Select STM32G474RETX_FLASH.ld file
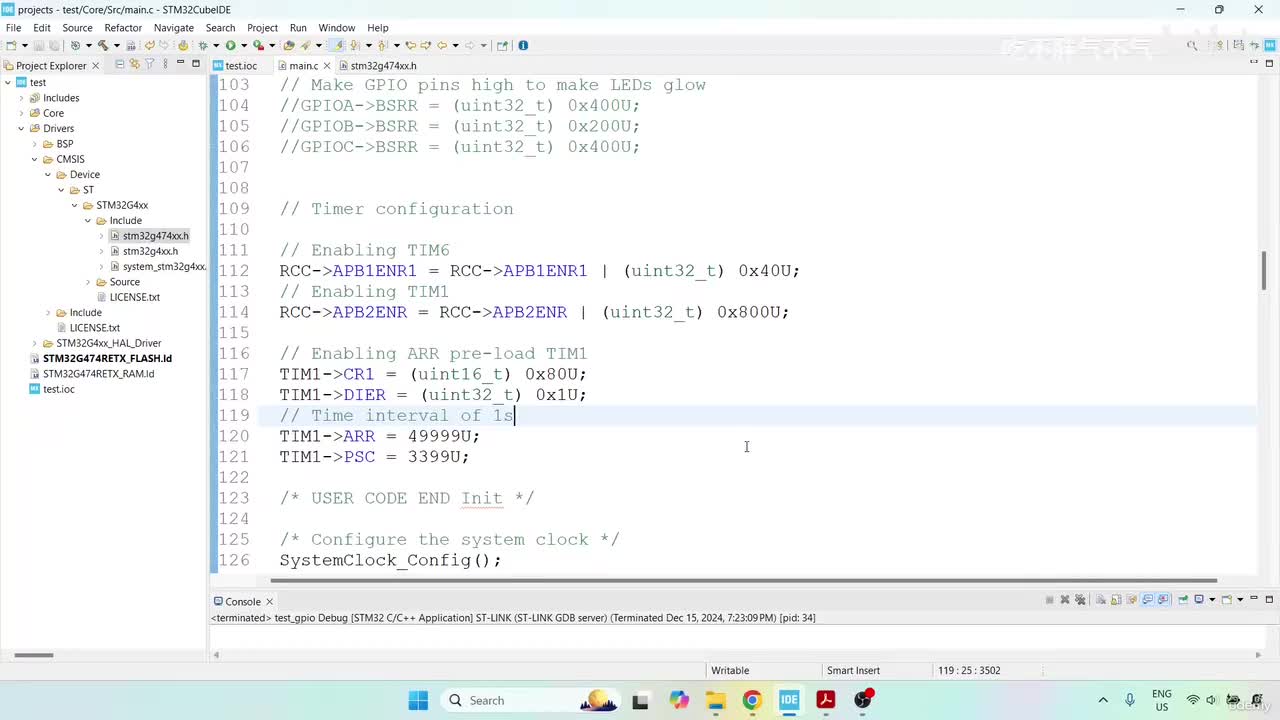 click(107, 358)
